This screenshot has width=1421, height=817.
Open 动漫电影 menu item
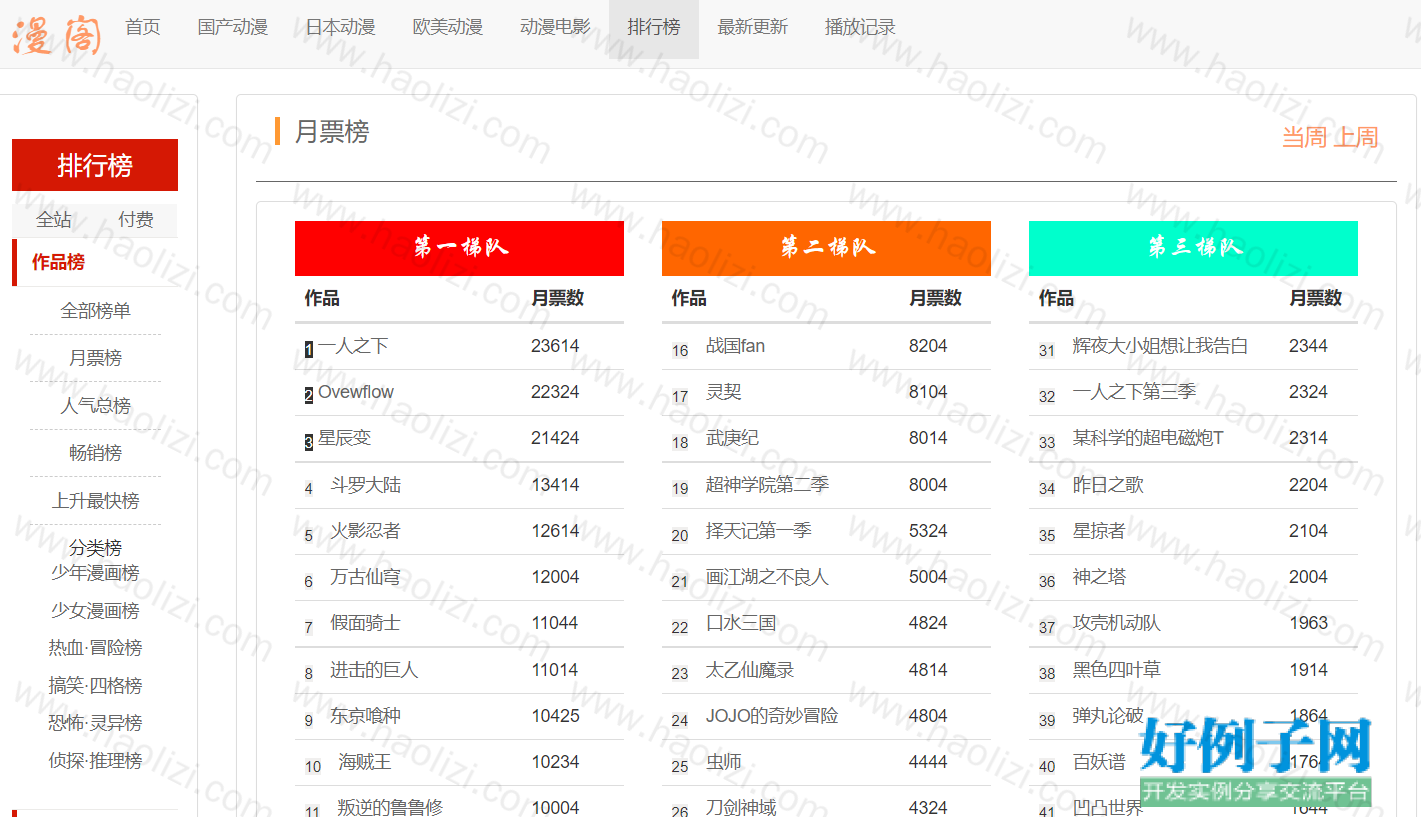coord(555,27)
